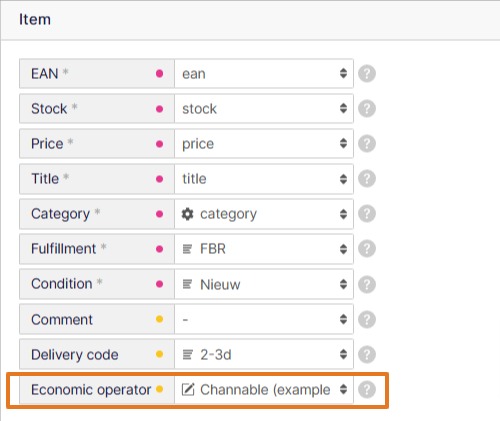Click the gear icon in category field

(x=188, y=214)
